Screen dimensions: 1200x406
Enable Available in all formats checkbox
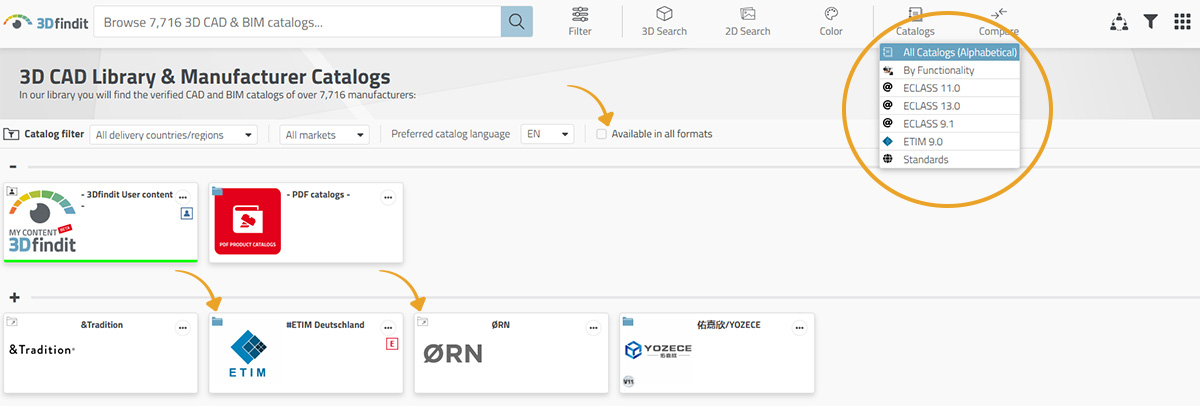point(601,134)
